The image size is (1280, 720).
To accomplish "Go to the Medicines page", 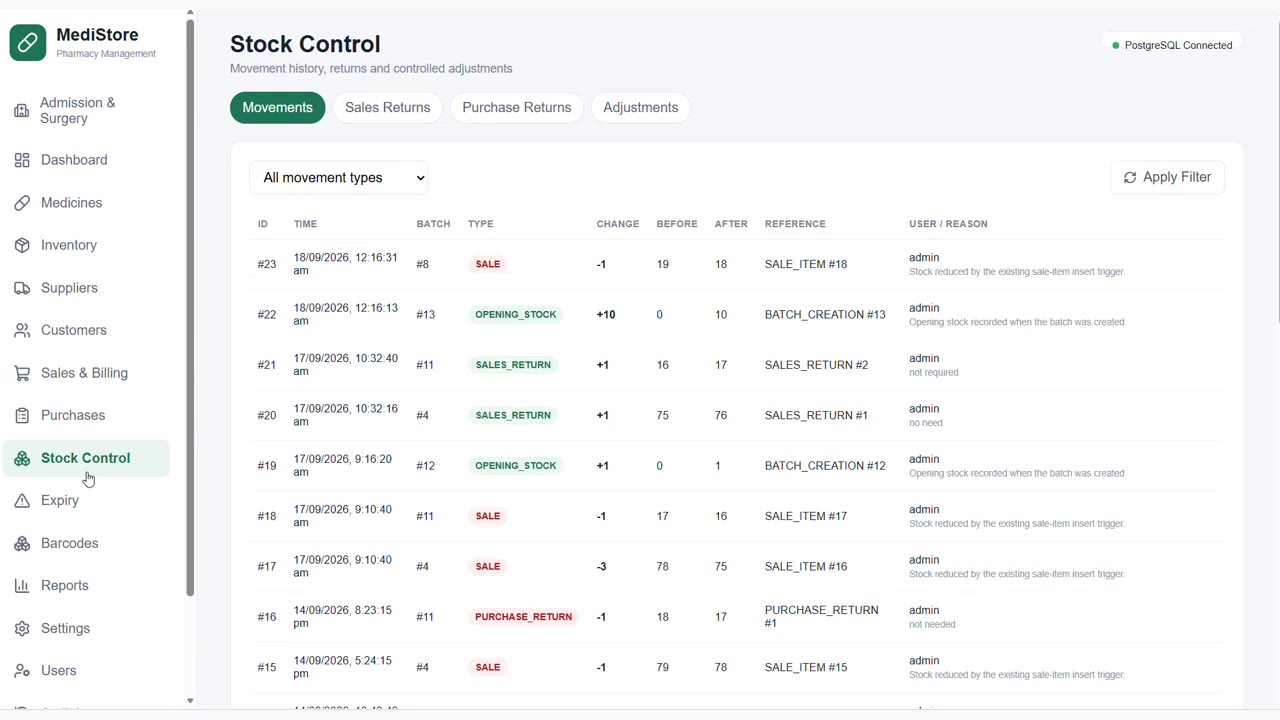I will [x=86, y=203].
